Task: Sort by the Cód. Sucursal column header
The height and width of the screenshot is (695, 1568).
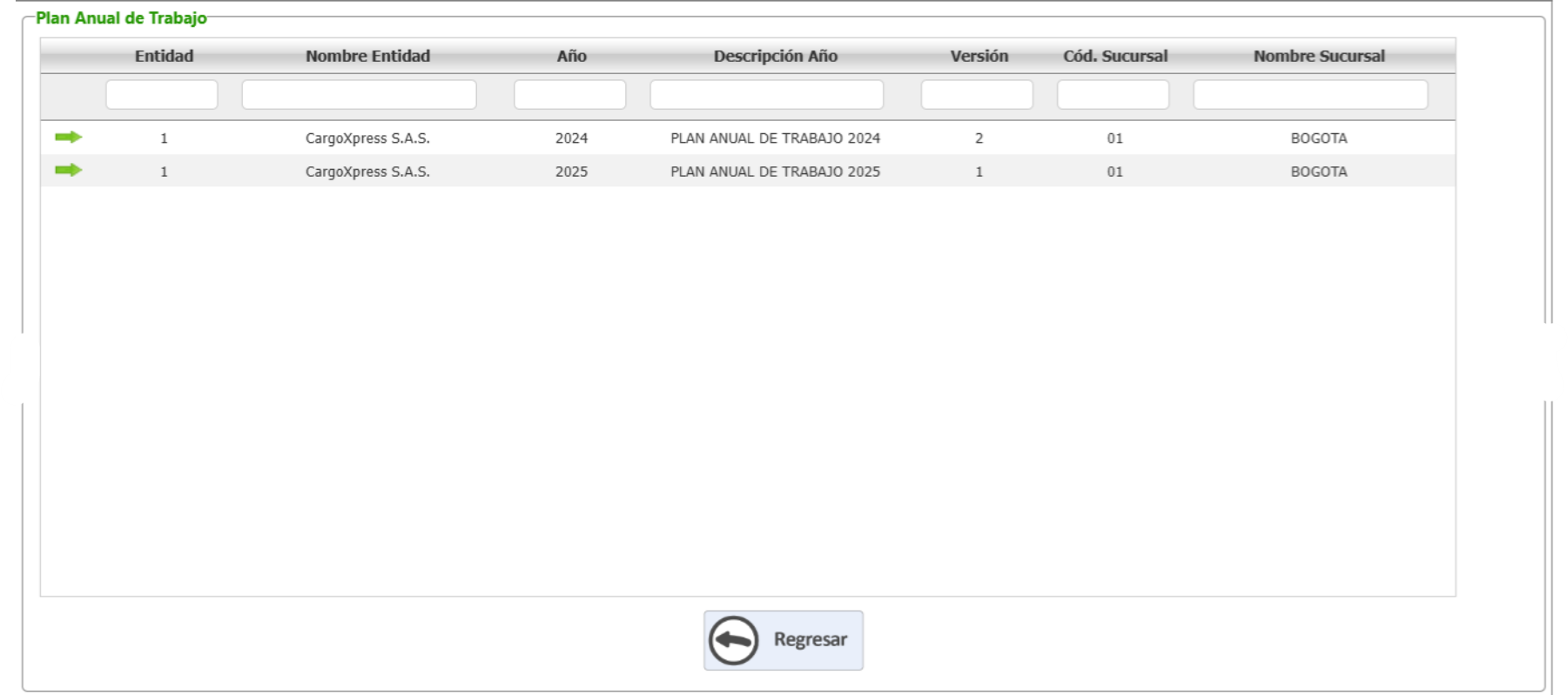Action: [x=1115, y=56]
